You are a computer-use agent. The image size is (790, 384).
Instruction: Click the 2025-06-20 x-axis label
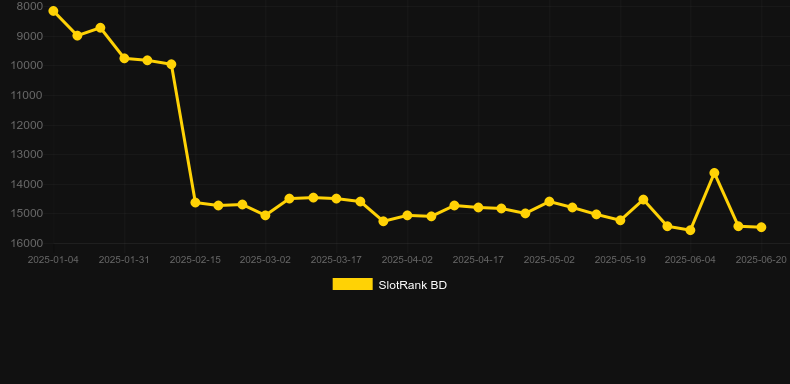tap(761, 260)
